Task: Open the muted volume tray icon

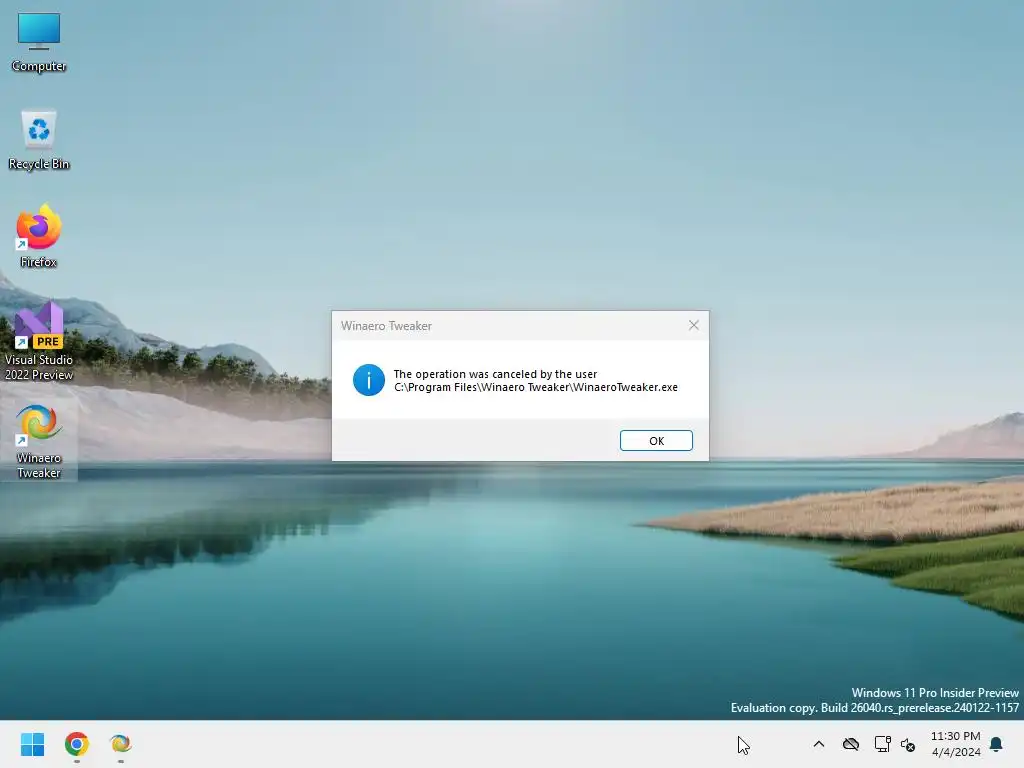Action: coord(908,744)
